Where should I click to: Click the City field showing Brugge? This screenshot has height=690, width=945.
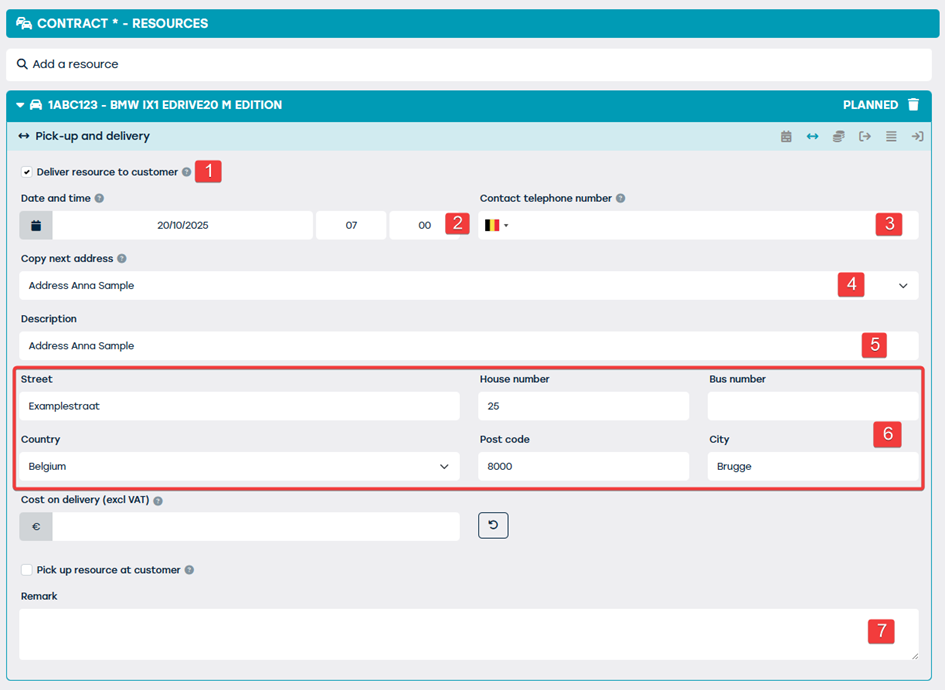[813, 466]
